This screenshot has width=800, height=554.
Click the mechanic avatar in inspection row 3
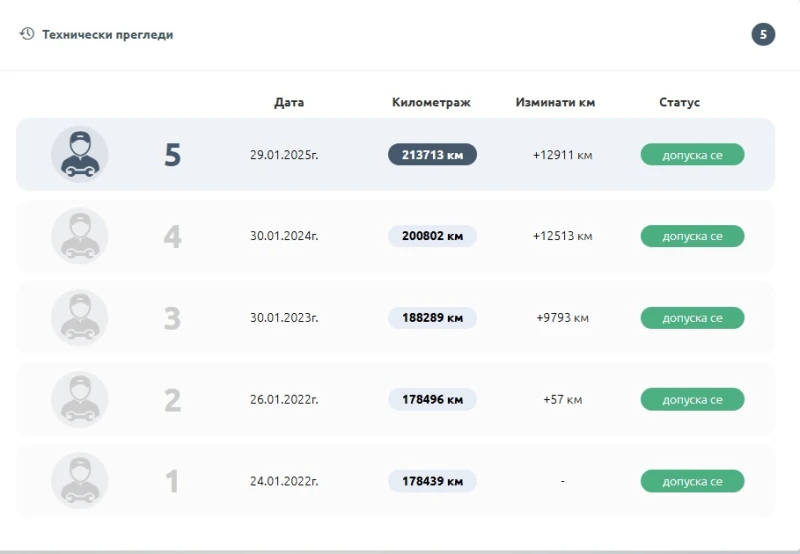(80, 318)
